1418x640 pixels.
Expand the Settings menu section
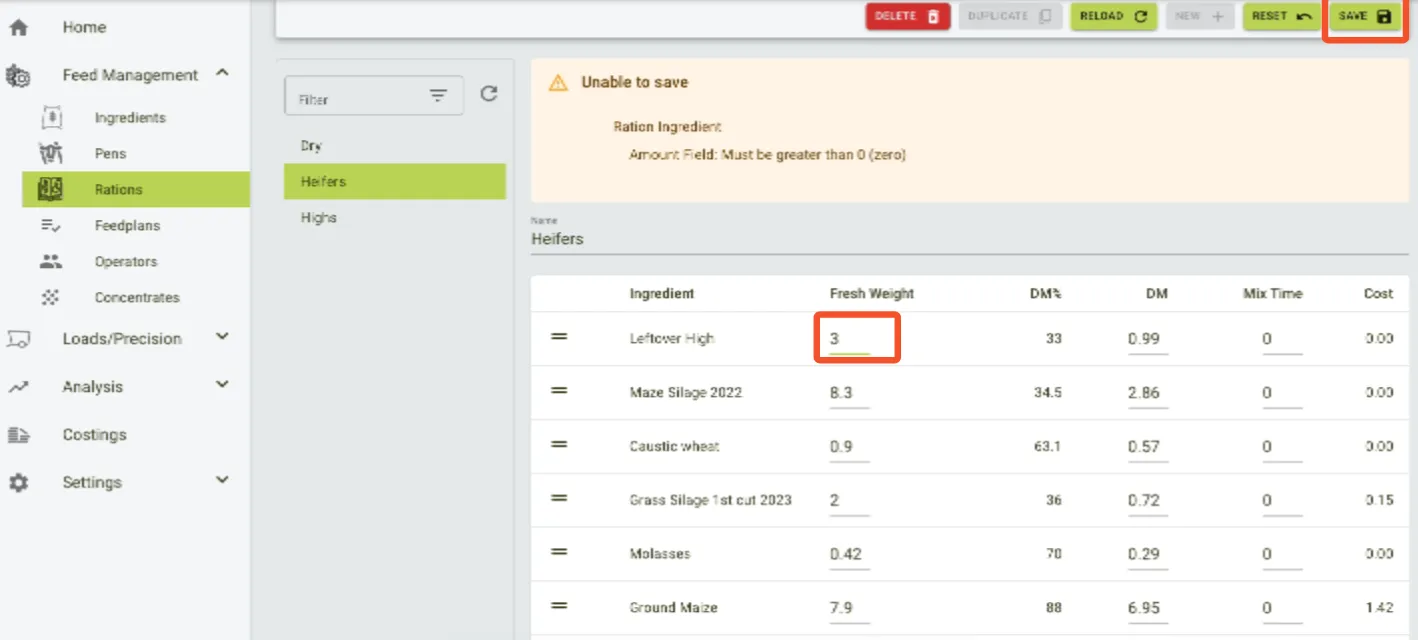point(222,481)
